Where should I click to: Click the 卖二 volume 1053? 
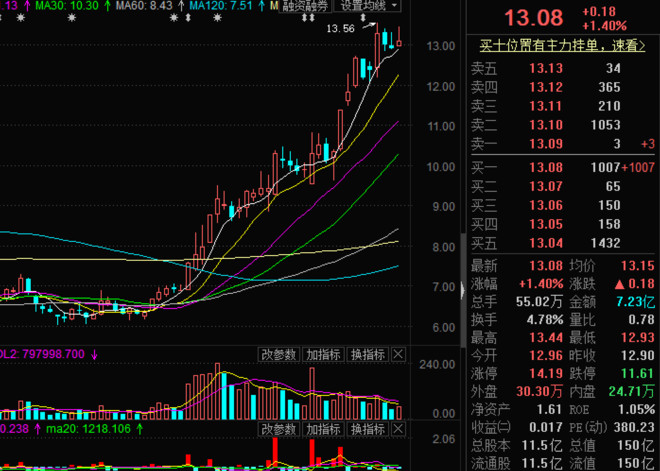point(605,125)
